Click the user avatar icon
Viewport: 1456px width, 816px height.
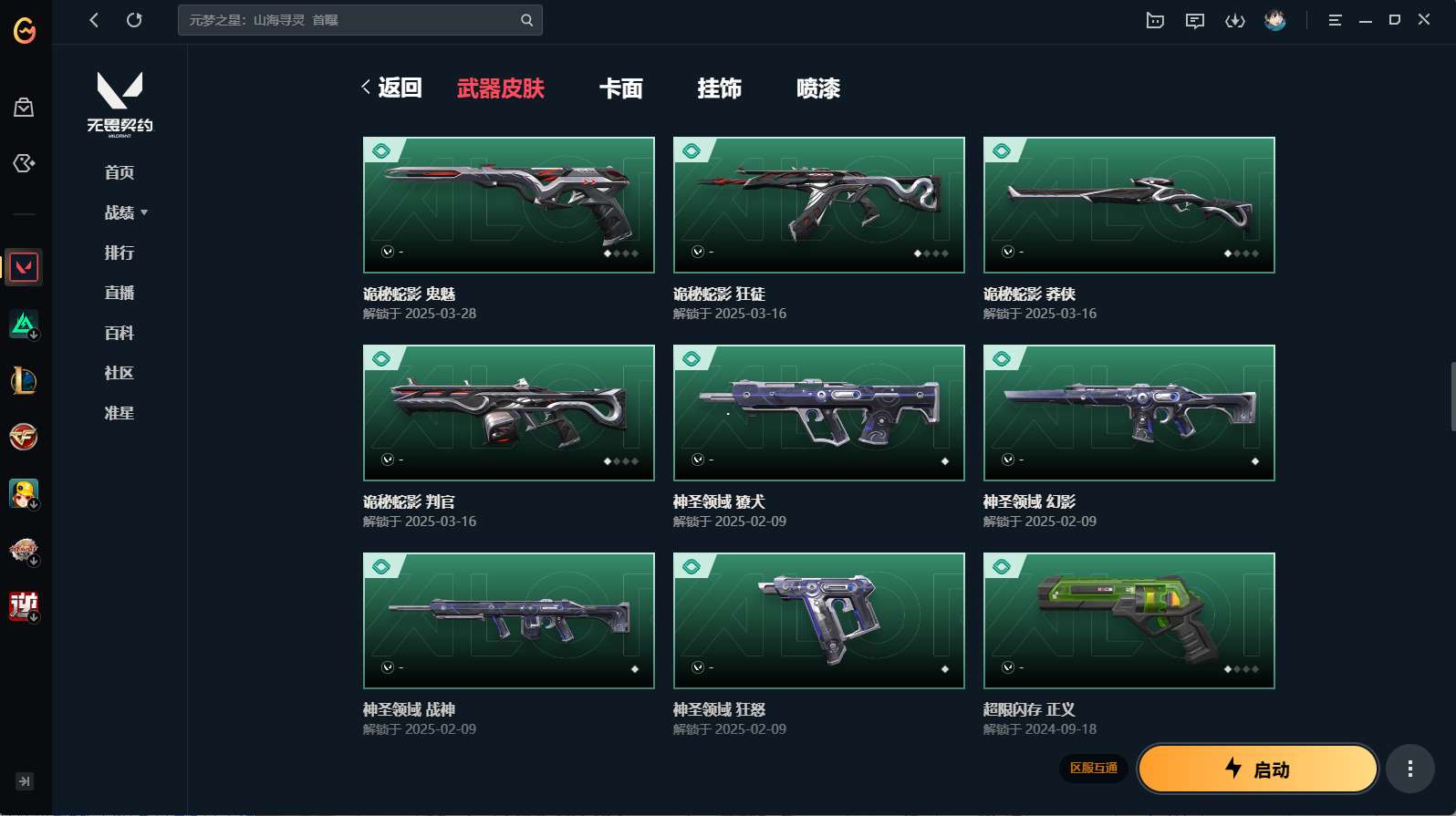[x=1274, y=20]
